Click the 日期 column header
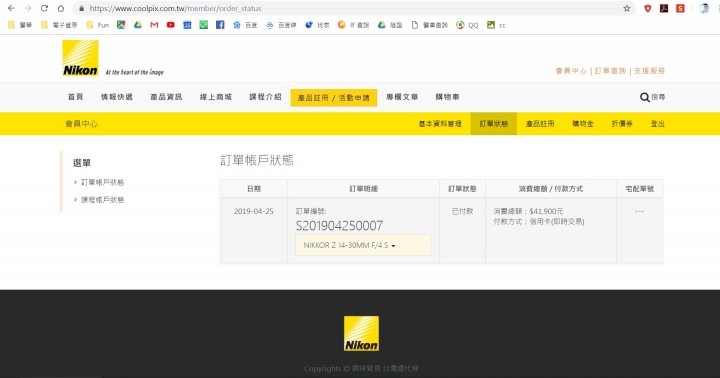The image size is (720, 378). tap(254, 189)
